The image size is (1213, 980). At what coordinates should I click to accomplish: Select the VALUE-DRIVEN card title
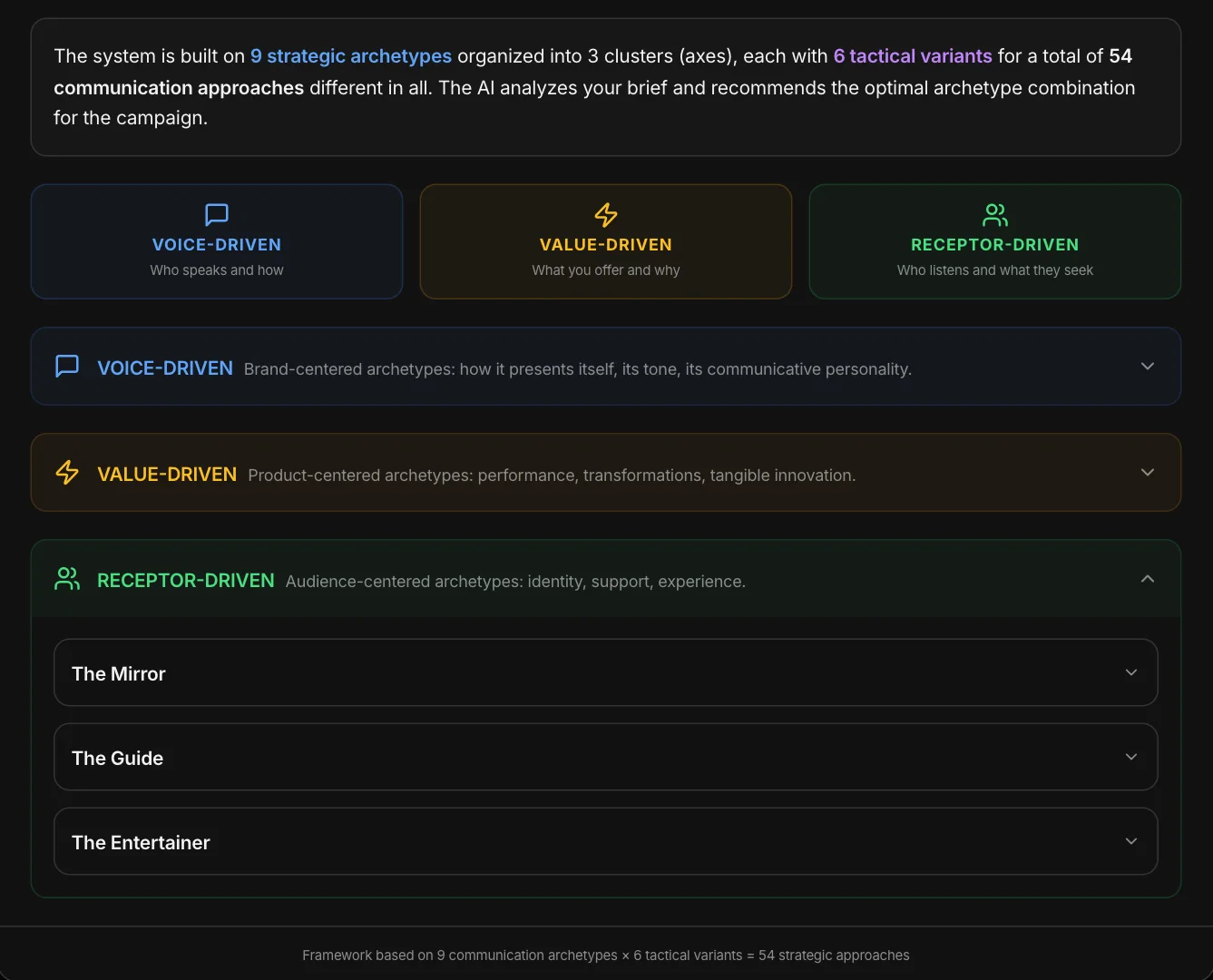tap(606, 245)
